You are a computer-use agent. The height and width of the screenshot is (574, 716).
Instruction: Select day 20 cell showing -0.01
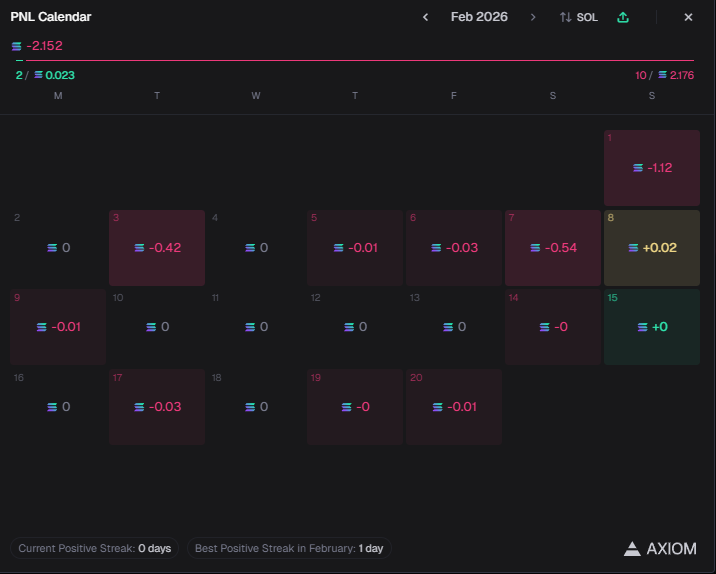point(454,407)
